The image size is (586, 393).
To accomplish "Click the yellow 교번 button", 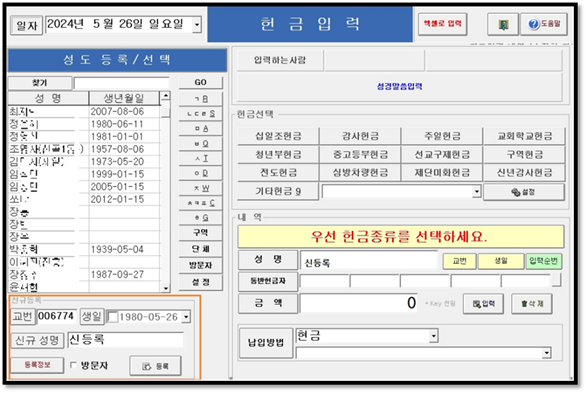I will click(459, 261).
